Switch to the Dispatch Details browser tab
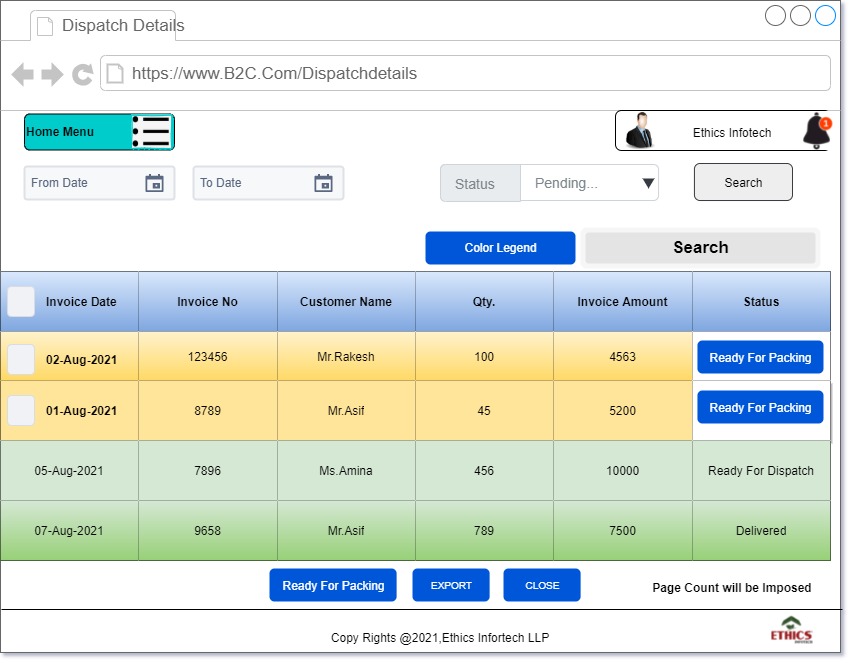 point(105,25)
